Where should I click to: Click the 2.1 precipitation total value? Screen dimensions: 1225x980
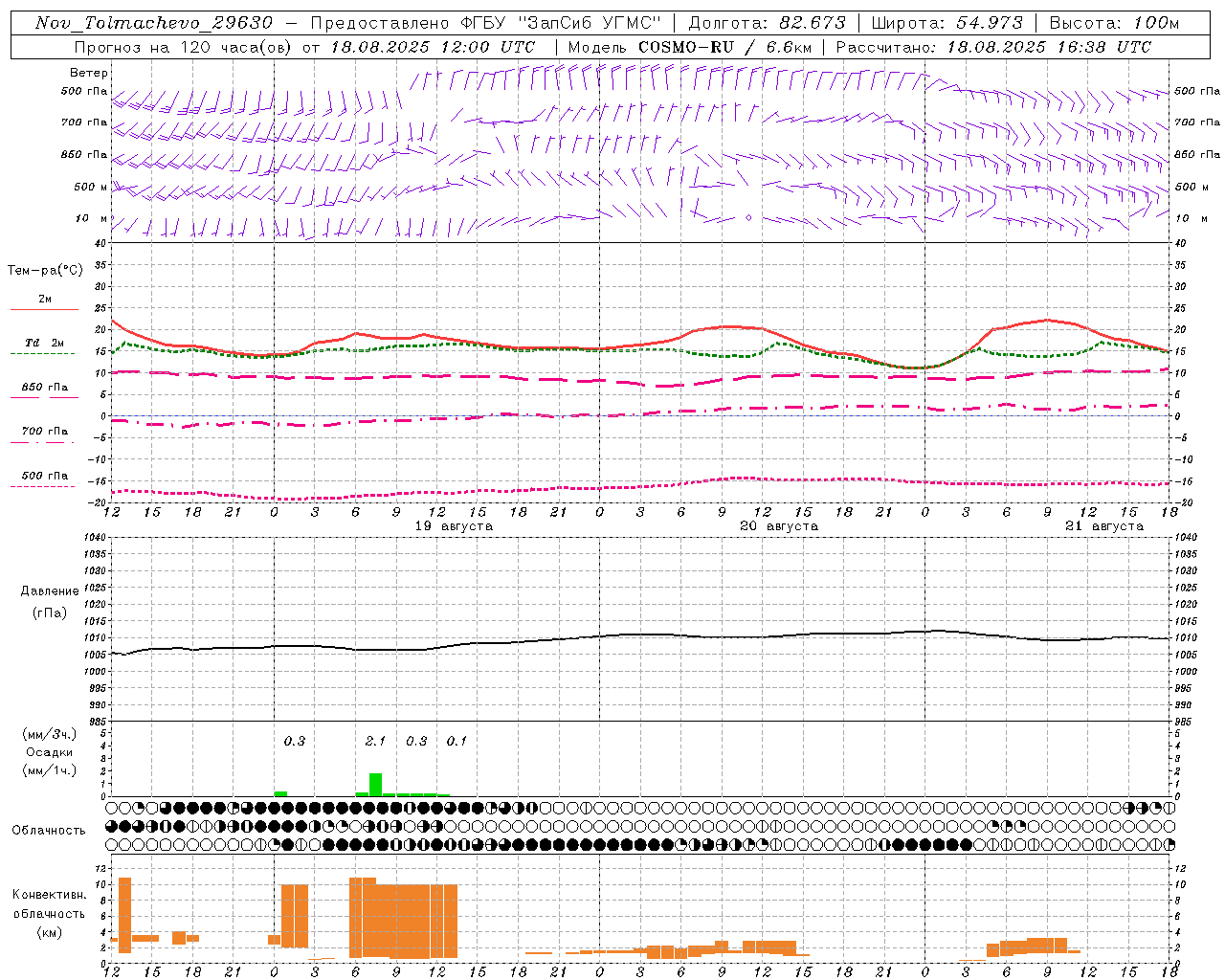coord(375,741)
